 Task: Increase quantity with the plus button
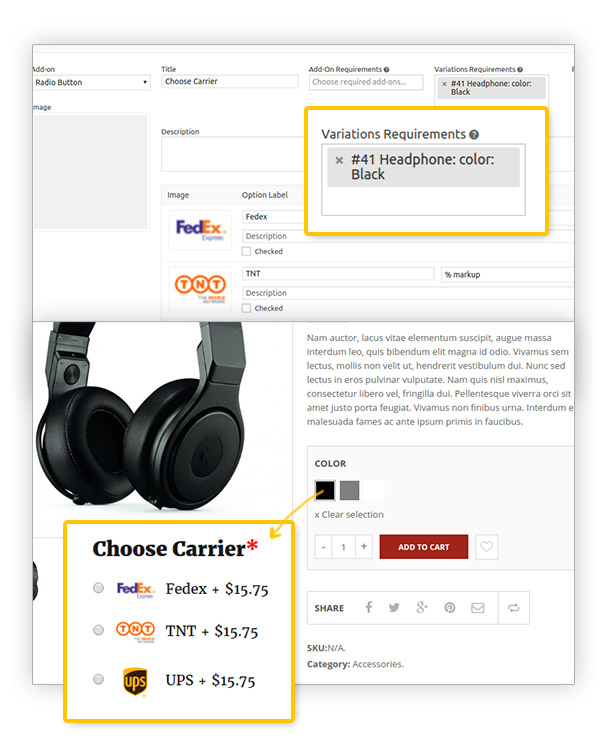point(364,546)
